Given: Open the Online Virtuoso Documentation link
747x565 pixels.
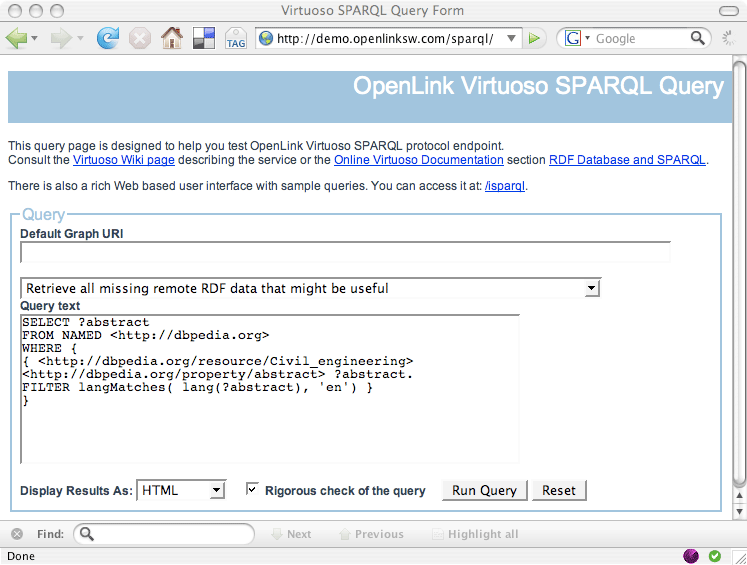Looking at the screenshot, I should click(x=418, y=159).
